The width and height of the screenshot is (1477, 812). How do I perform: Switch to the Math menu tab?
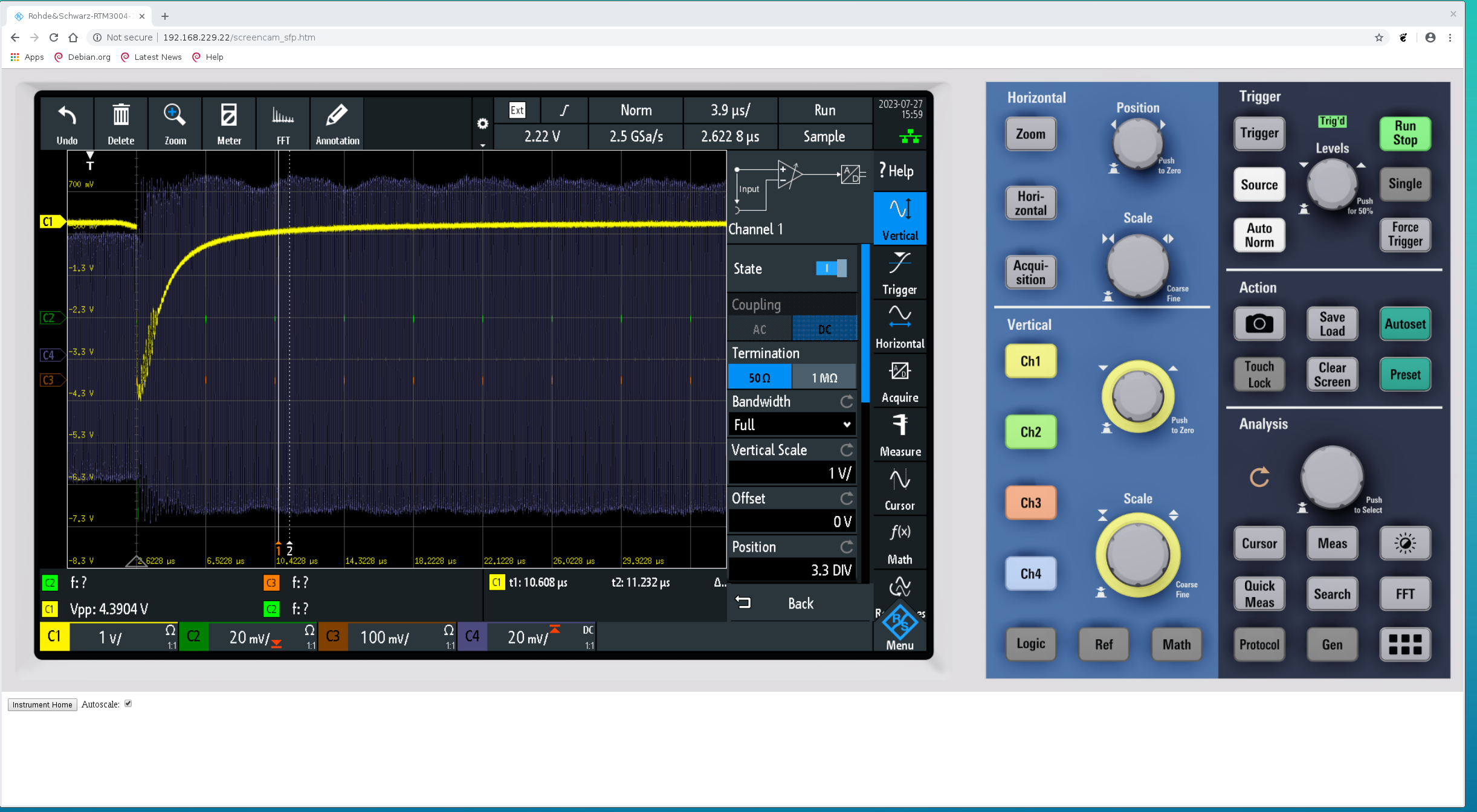point(899,543)
